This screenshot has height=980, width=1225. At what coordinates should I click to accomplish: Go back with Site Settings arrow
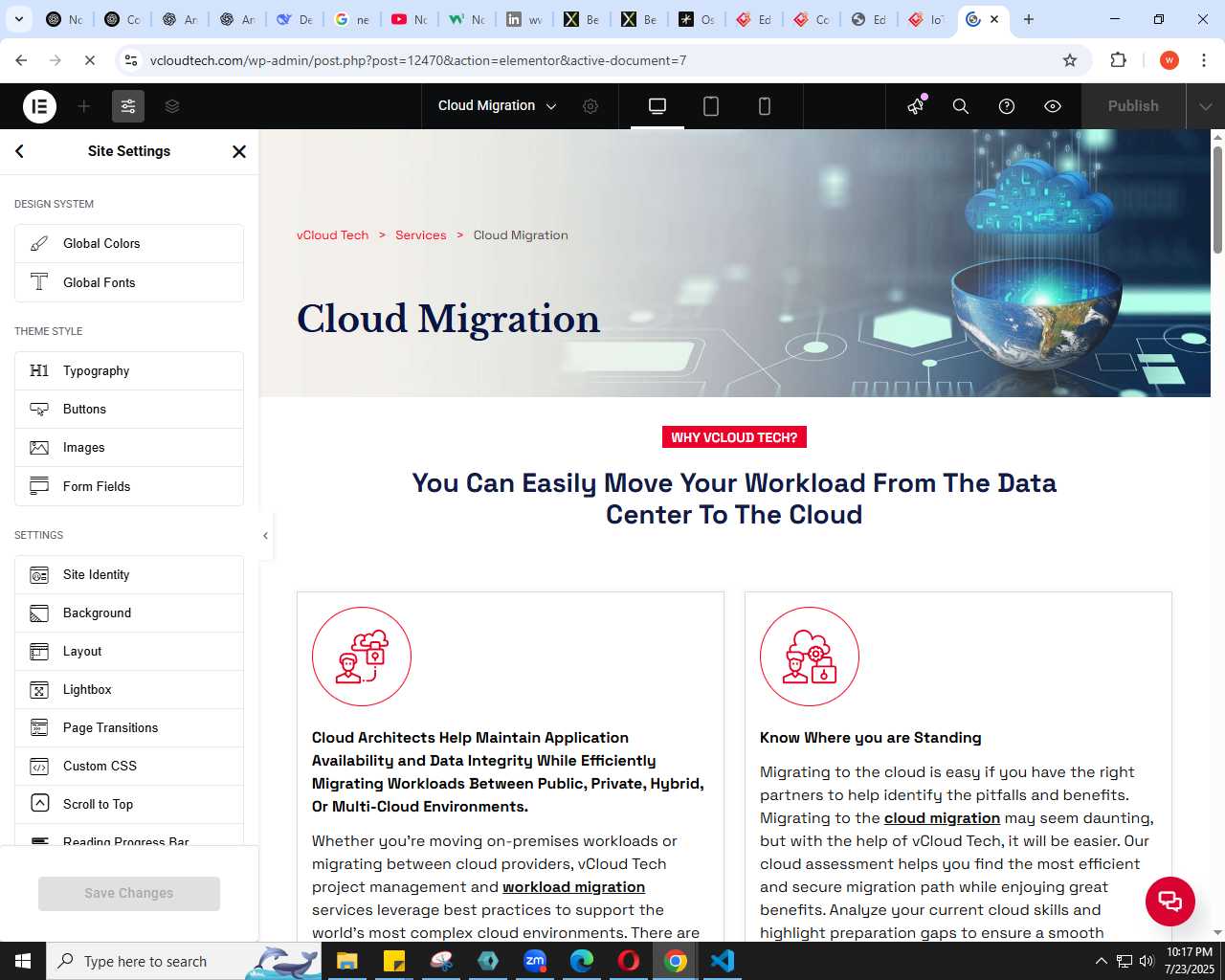point(20,151)
